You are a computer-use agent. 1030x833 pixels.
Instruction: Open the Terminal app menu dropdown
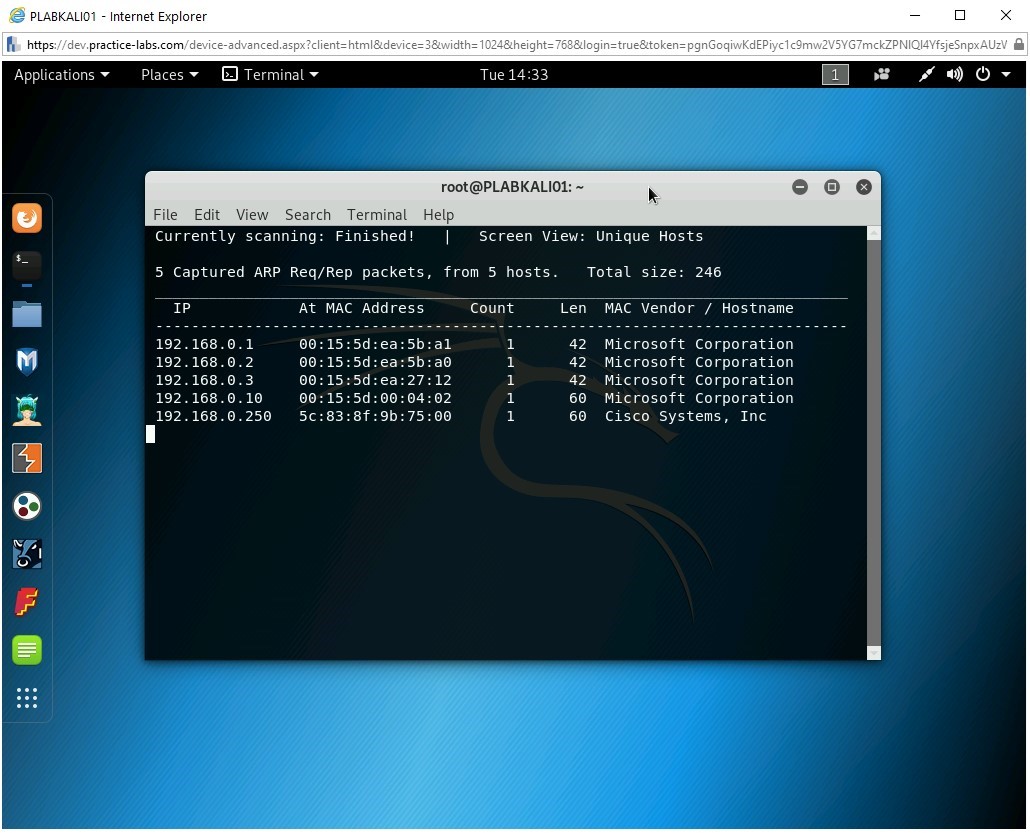click(x=270, y=75)
